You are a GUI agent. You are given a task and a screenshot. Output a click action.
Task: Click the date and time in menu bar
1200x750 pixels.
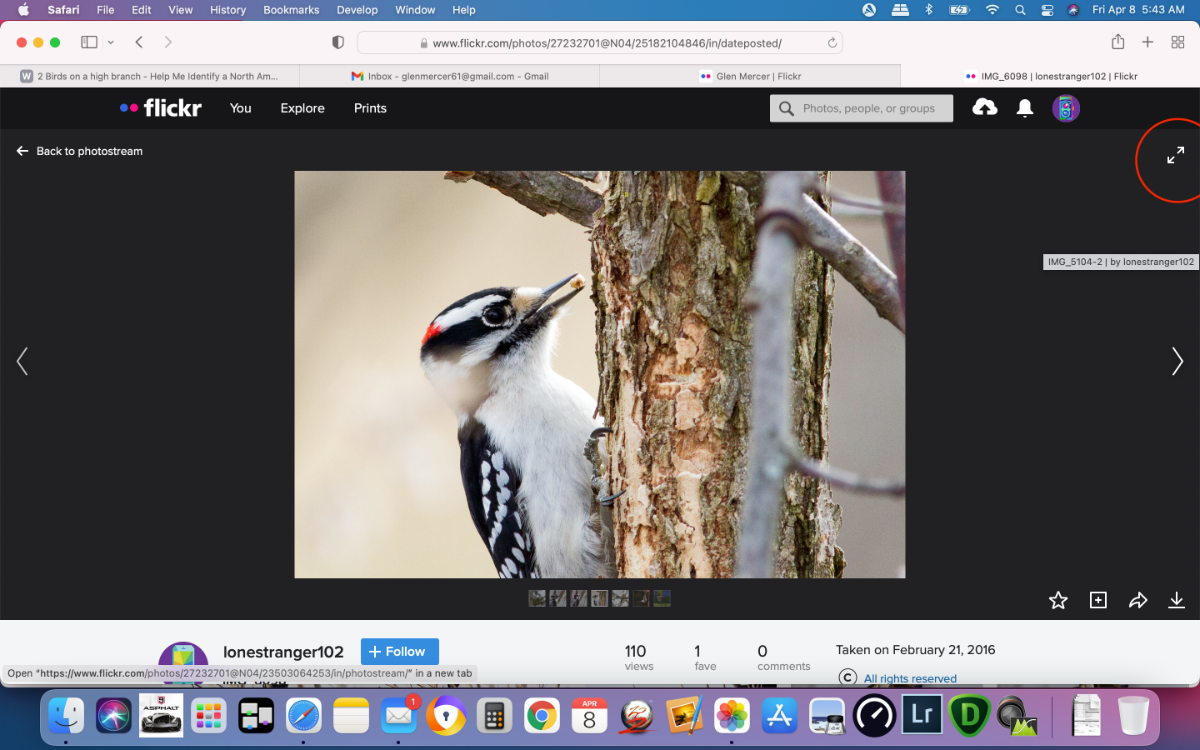pyautogui.click(x=1139, y=10)
